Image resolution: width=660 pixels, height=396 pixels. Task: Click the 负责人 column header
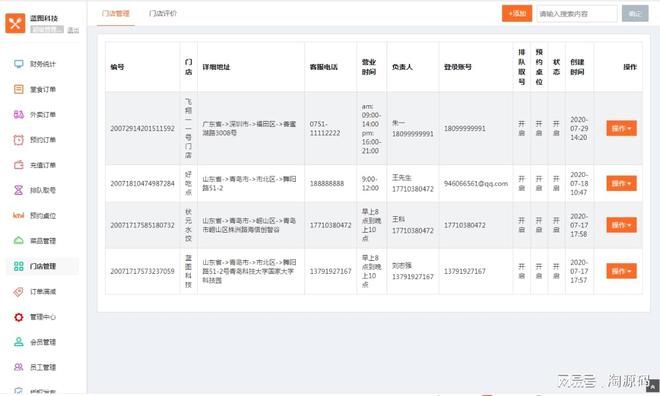(x=402, y=67)
